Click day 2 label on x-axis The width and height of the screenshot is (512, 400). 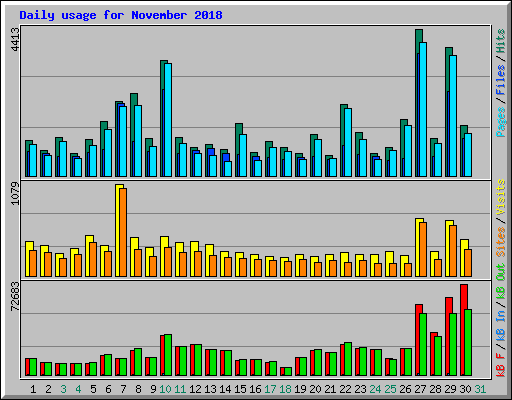click(x=48, y=389)
